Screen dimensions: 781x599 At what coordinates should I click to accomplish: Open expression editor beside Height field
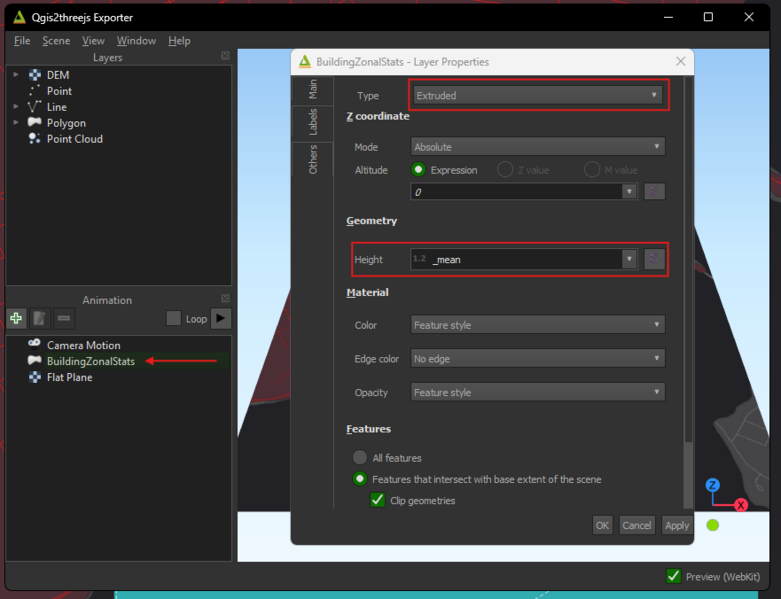tap(654, 259)
